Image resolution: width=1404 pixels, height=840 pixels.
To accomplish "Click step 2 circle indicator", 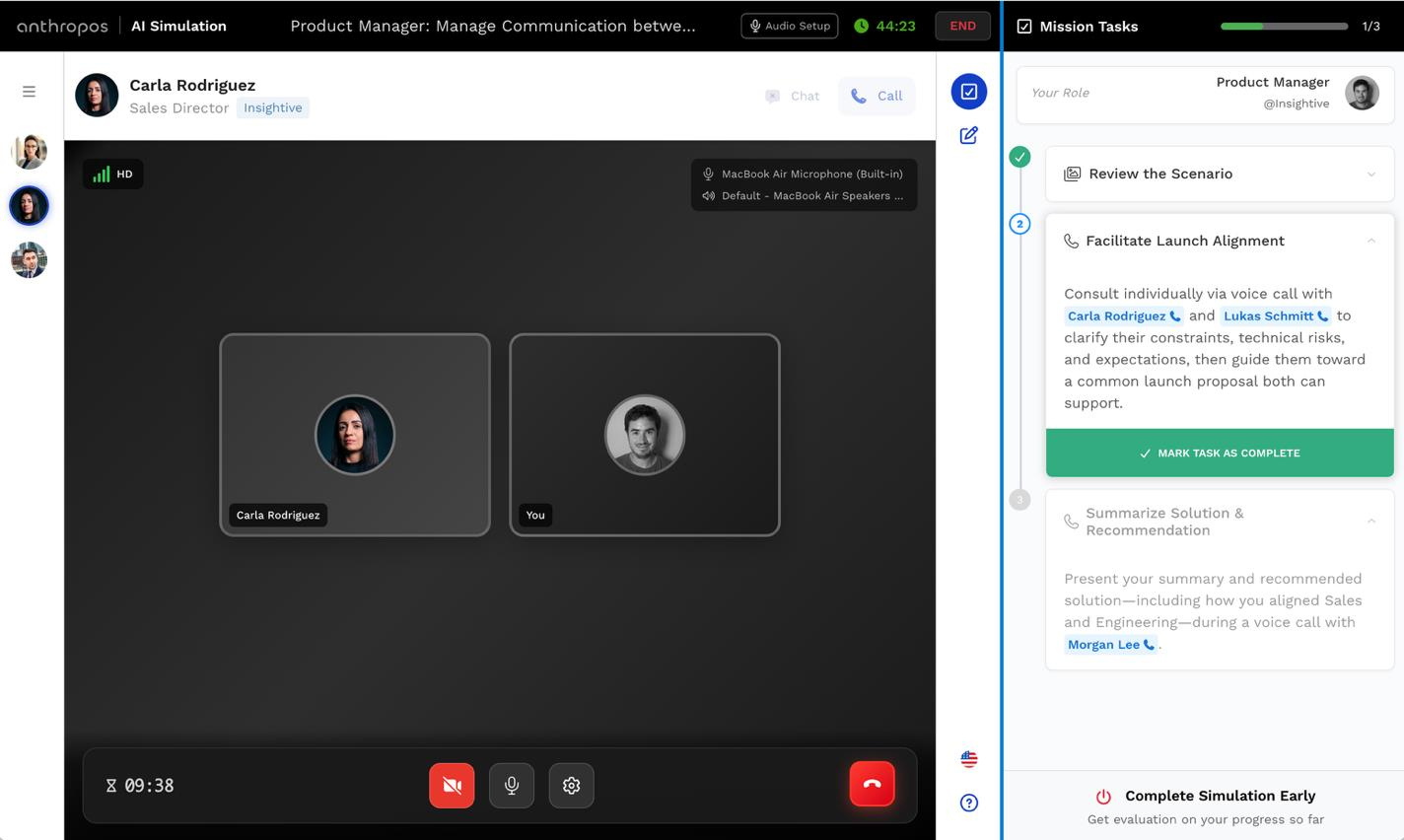I will [1020, 224].
